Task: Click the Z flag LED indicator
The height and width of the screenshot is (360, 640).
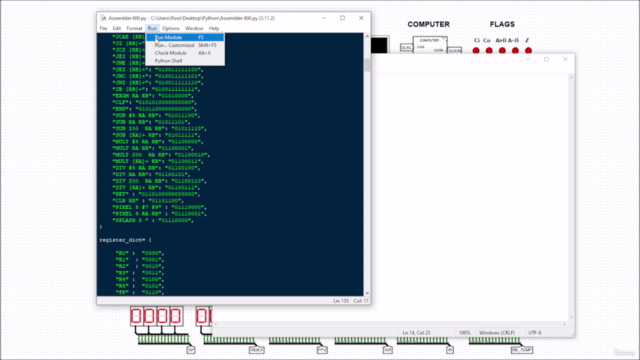Action: tap(528, 51)
